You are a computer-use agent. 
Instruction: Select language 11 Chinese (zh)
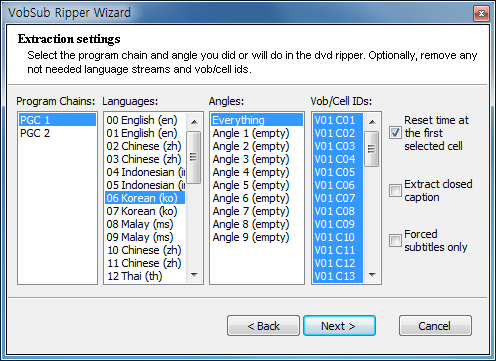coord(145,263)
